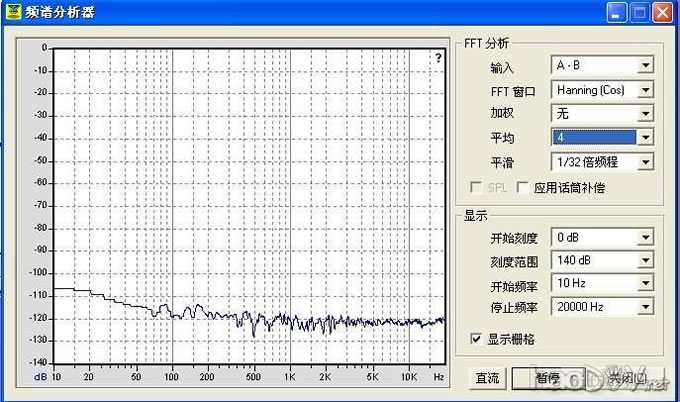The height and width of the screenshot is (402, 680).
Task: Click the spectrum analyzer title bar icon
Action: [x=13, y=12]
